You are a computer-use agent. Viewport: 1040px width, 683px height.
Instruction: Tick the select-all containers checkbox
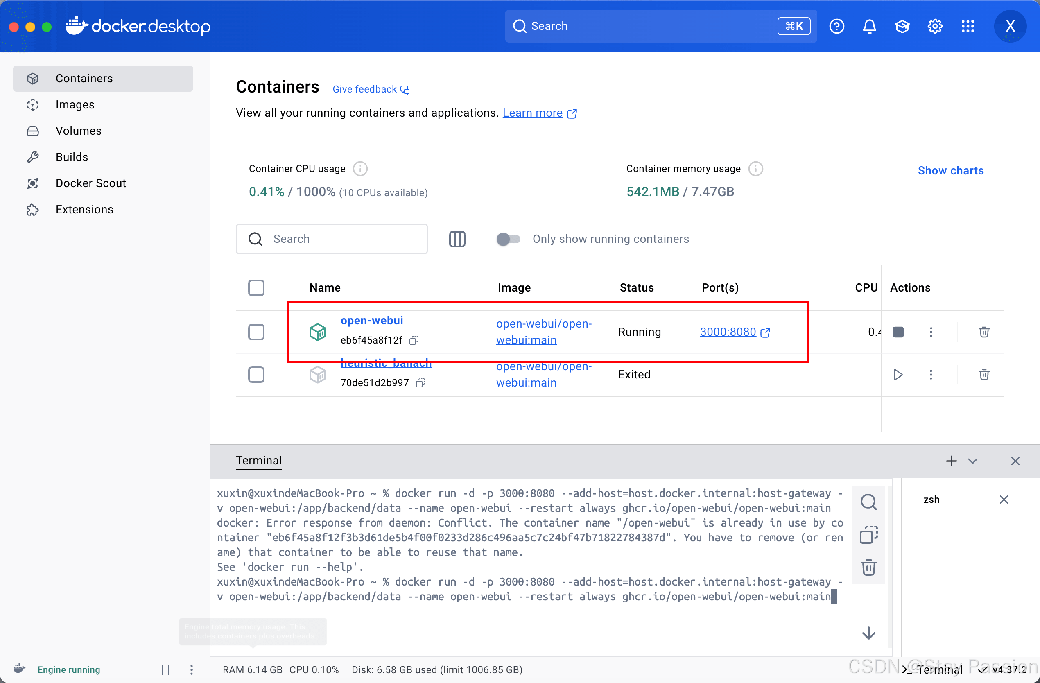(256, 288)
